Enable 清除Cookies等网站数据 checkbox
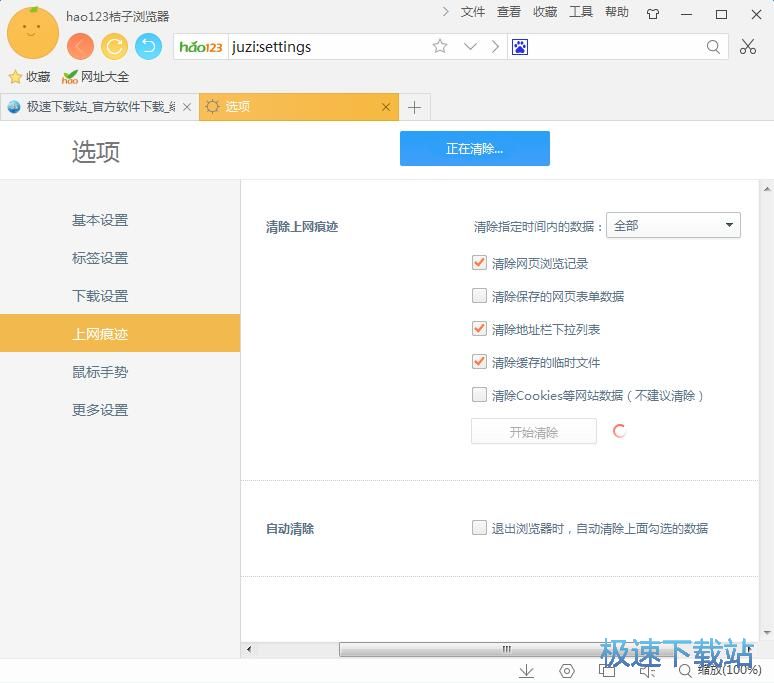The image size is (774, 683). (x=479, y=395)
